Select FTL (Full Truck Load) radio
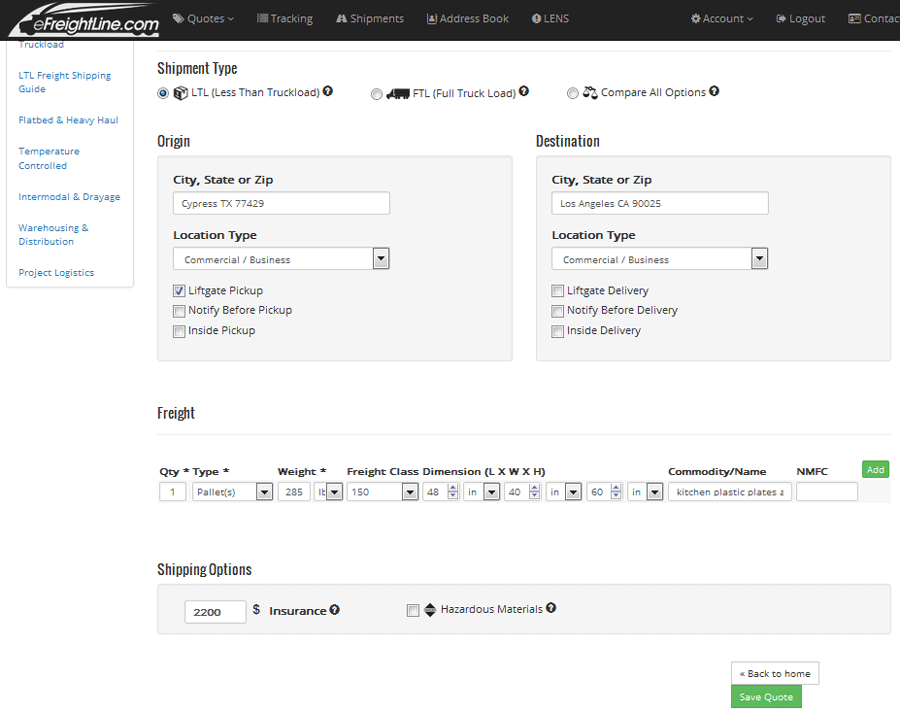Screen dimensions: 900x712 click(x=377, y=94)
